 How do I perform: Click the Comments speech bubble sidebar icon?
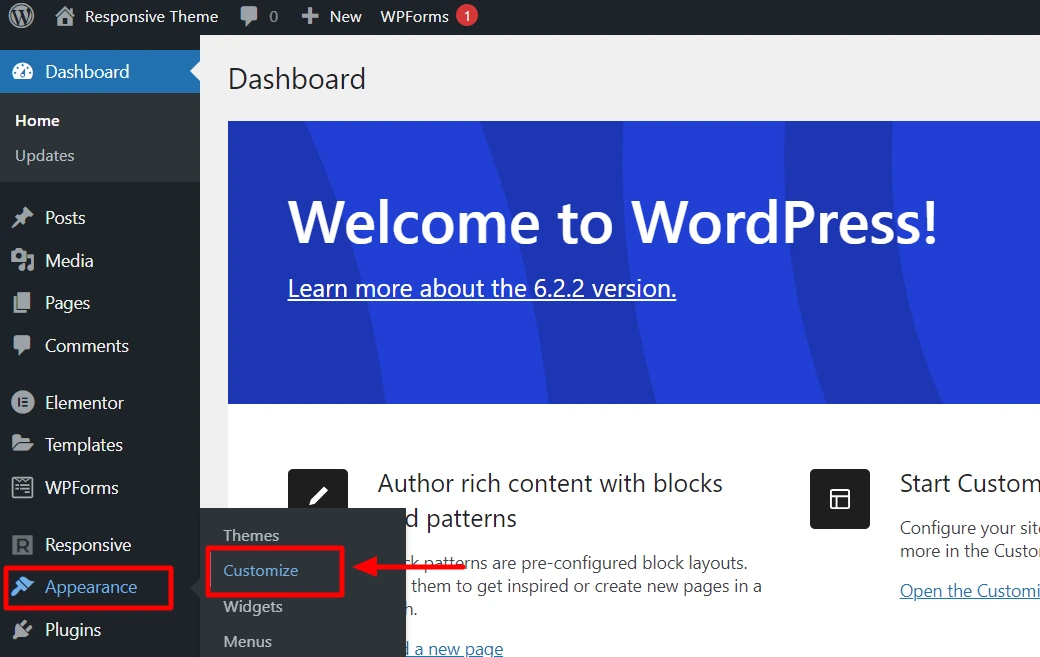(22, 345)
